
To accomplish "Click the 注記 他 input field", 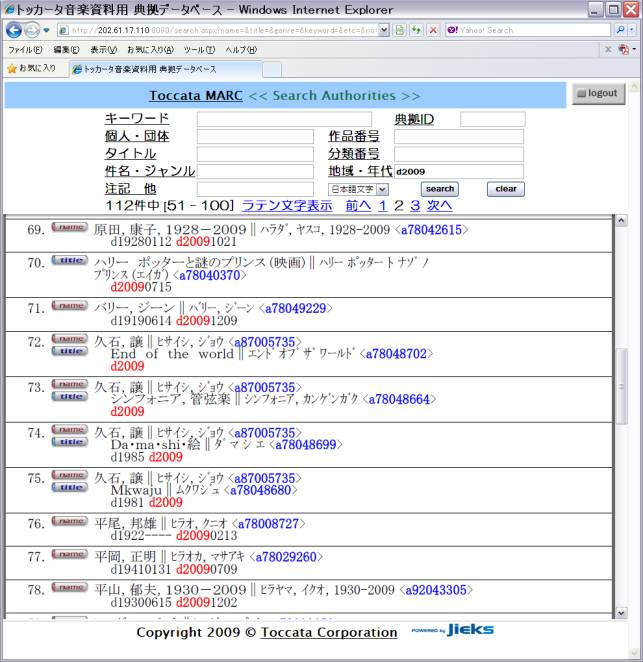I will point(255,189).
